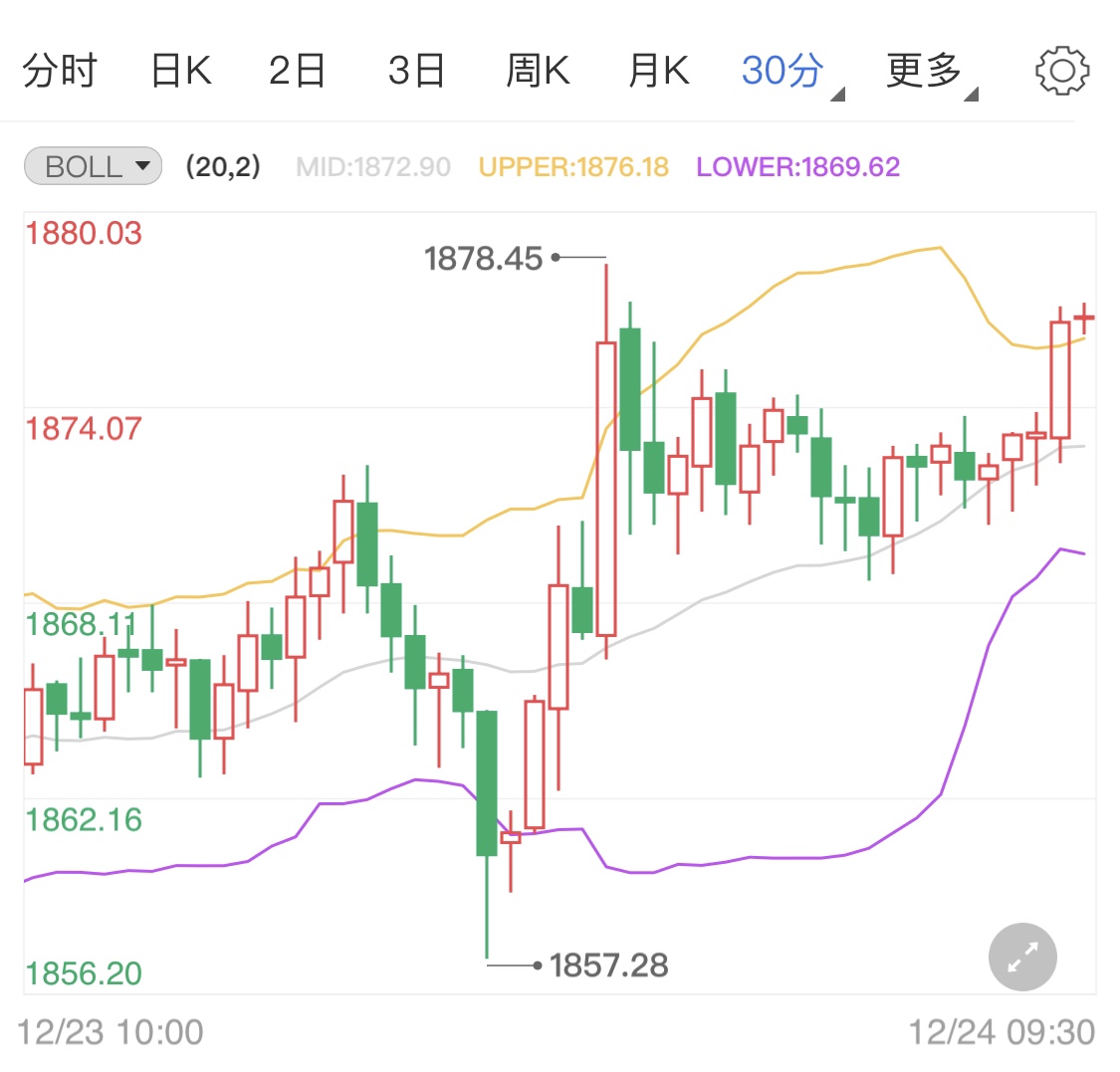Viewport: 1120px width, 1072px height.
Task: Click the 1874.07 price axis label
Action: pyautogui.click(x=84, y=429)
